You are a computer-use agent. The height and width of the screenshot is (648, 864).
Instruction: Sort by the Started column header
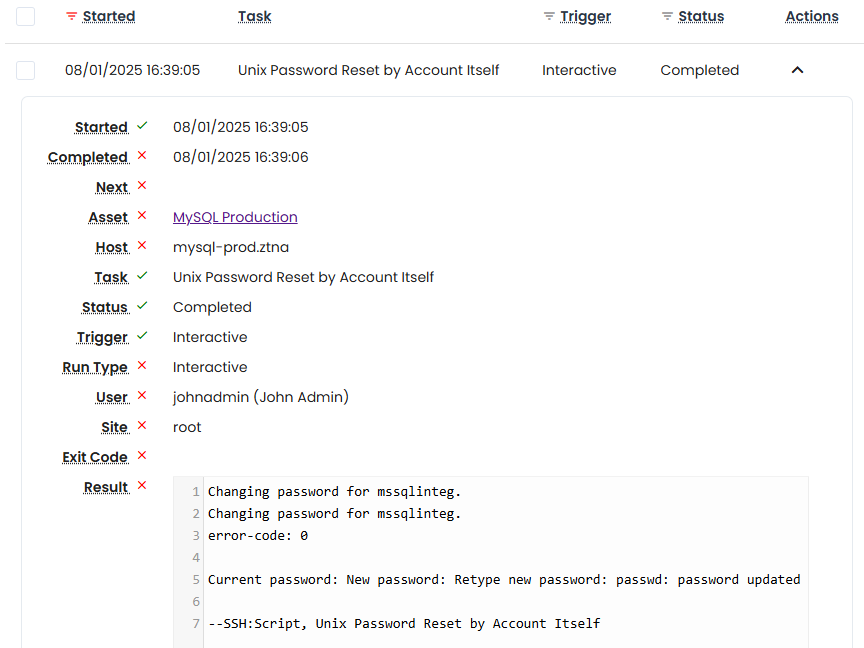pos(108,16)
